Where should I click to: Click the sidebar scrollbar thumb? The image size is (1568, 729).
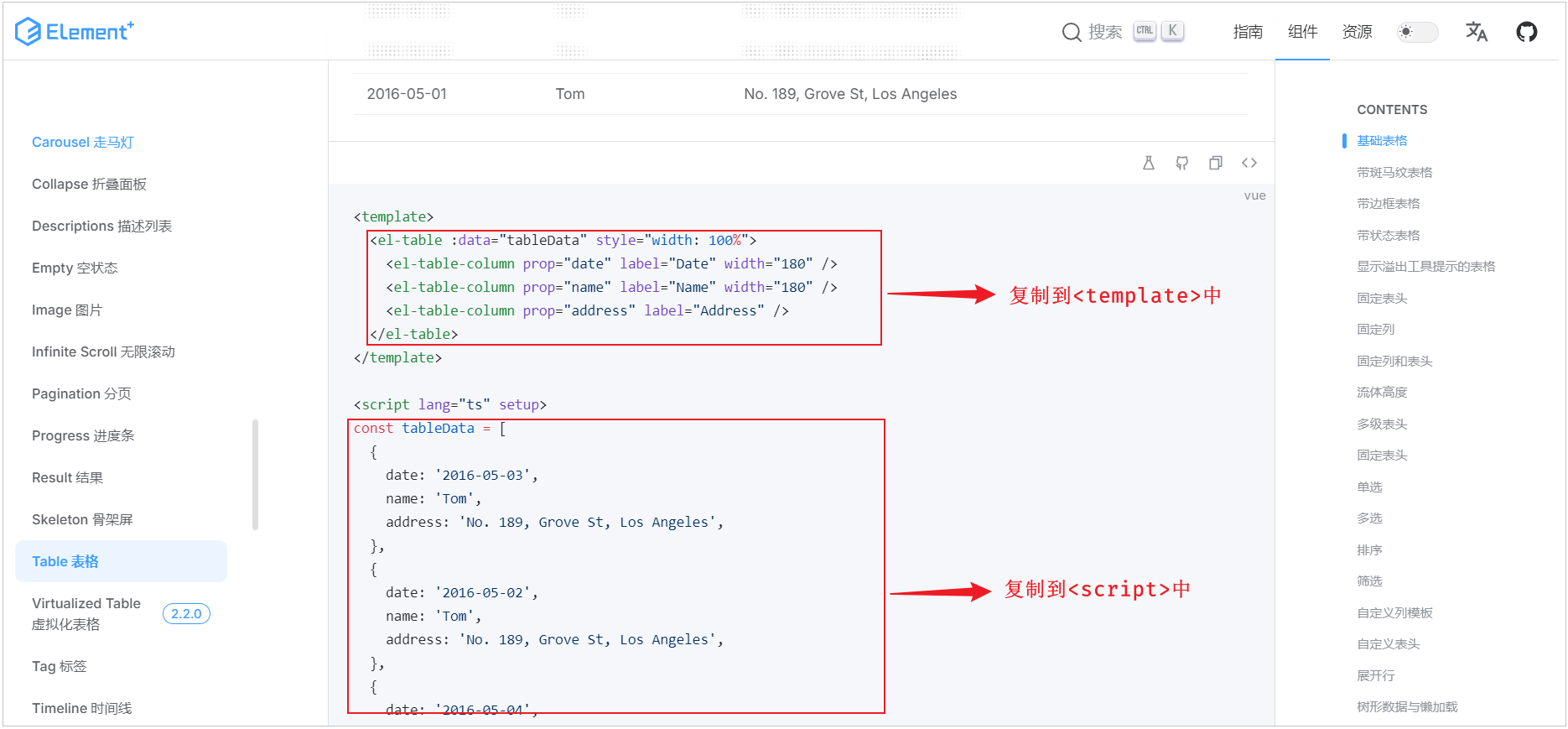[255, 475]
